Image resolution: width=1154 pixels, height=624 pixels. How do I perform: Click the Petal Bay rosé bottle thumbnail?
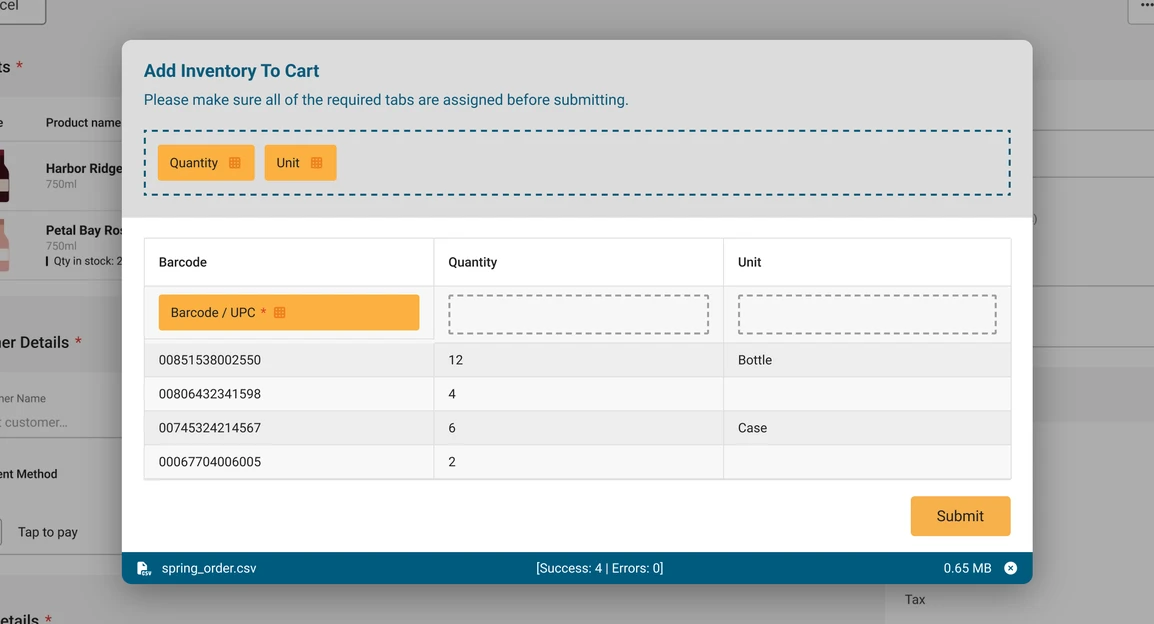click(x=4, y=245)
